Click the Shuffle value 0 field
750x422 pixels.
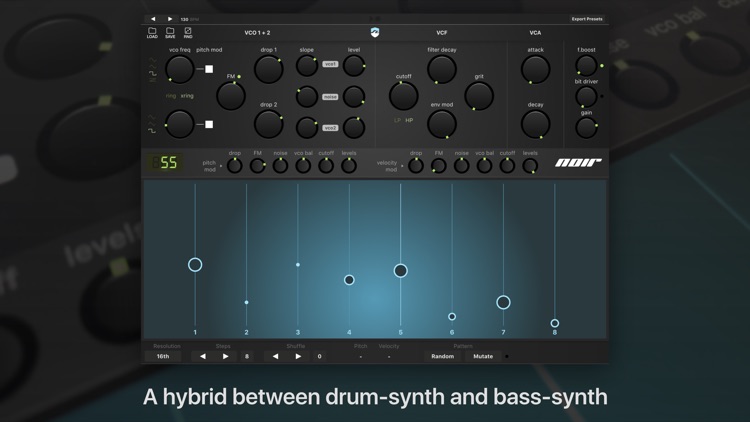[x=320, y=356]
